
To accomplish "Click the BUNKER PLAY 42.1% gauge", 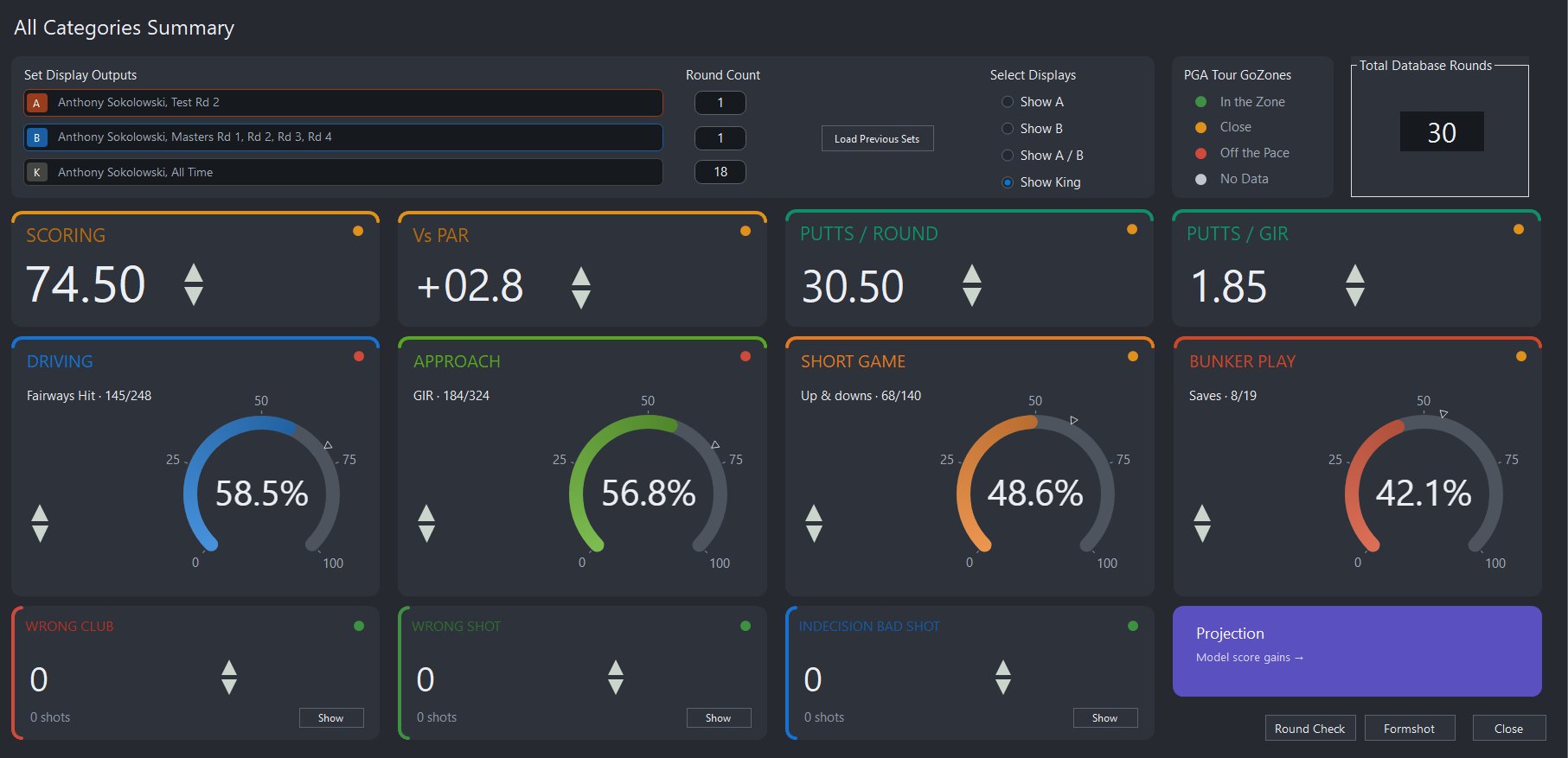I will click(x=1424, y=484).
